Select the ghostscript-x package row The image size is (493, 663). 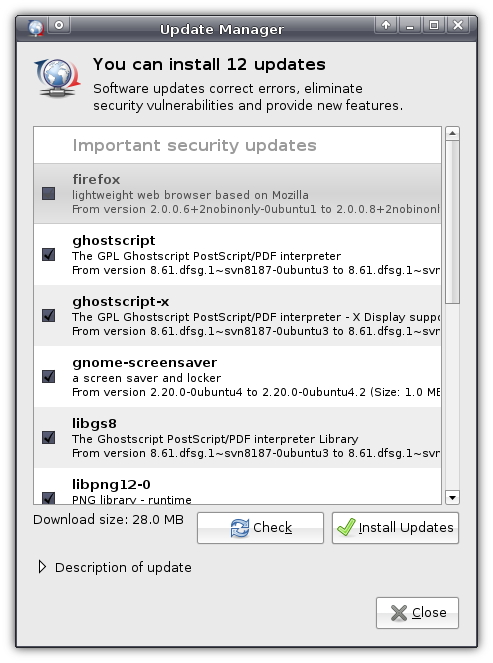tap(237, 315)
